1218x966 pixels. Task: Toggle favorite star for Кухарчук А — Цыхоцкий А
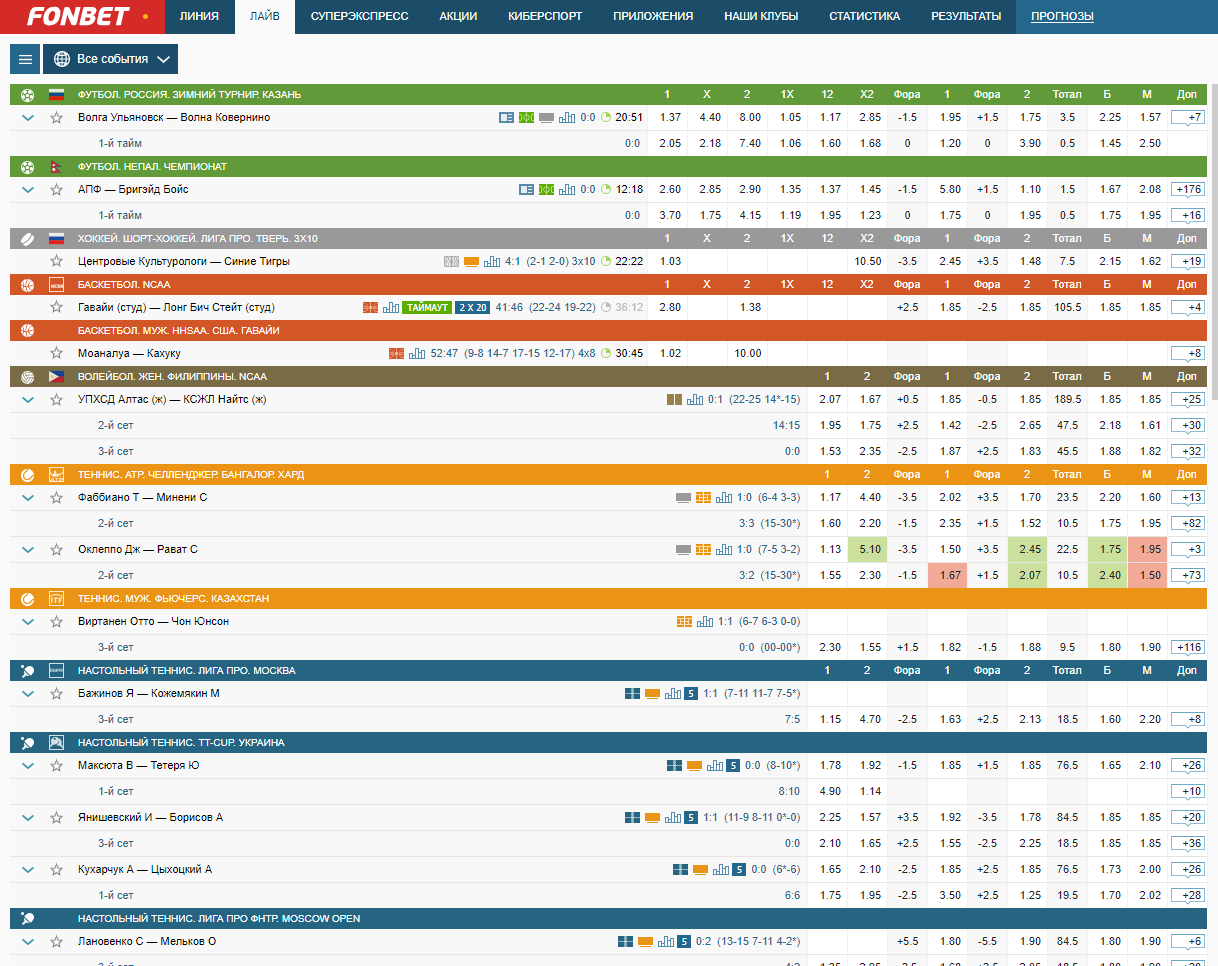pos(56,870)
